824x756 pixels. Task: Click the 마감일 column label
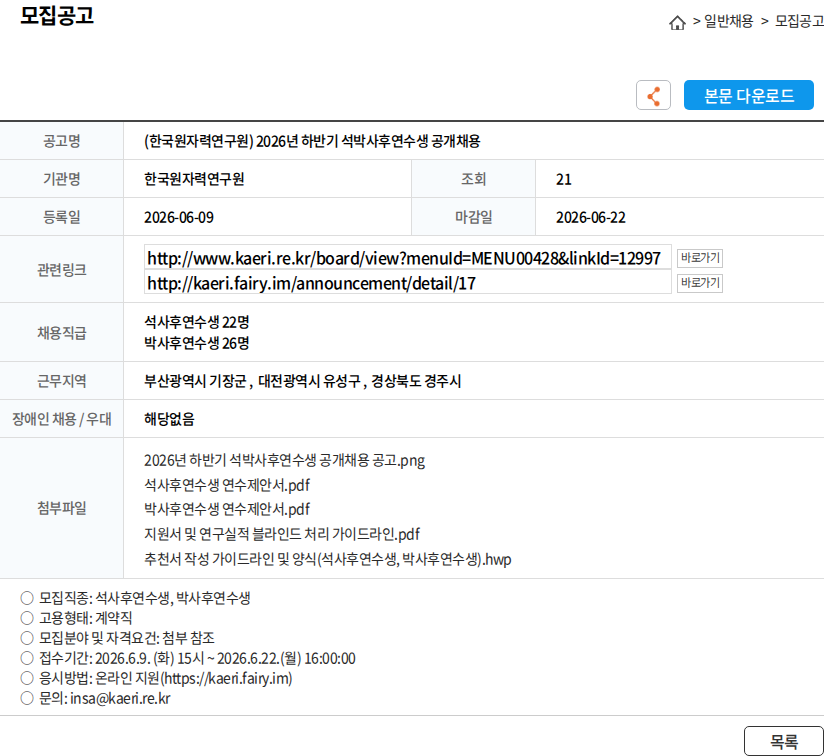click(x=473, y=217)
